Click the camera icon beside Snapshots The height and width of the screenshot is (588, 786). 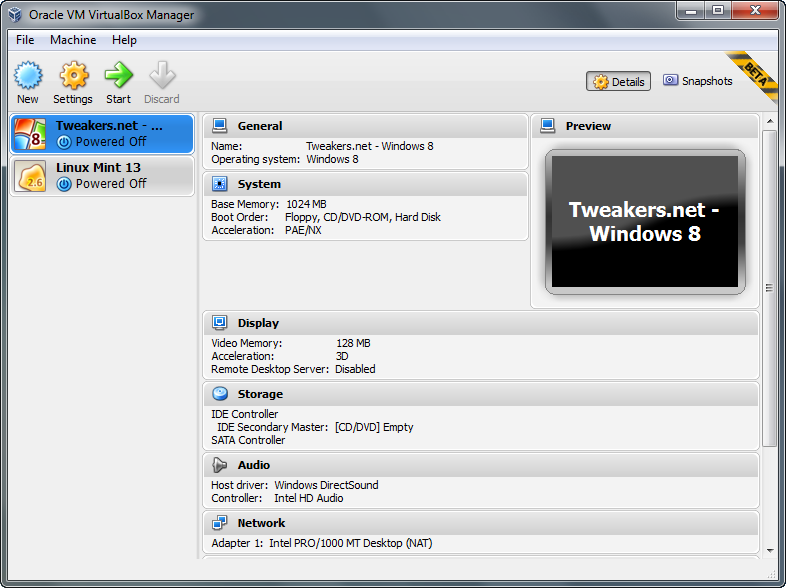(x=670, y=80)
